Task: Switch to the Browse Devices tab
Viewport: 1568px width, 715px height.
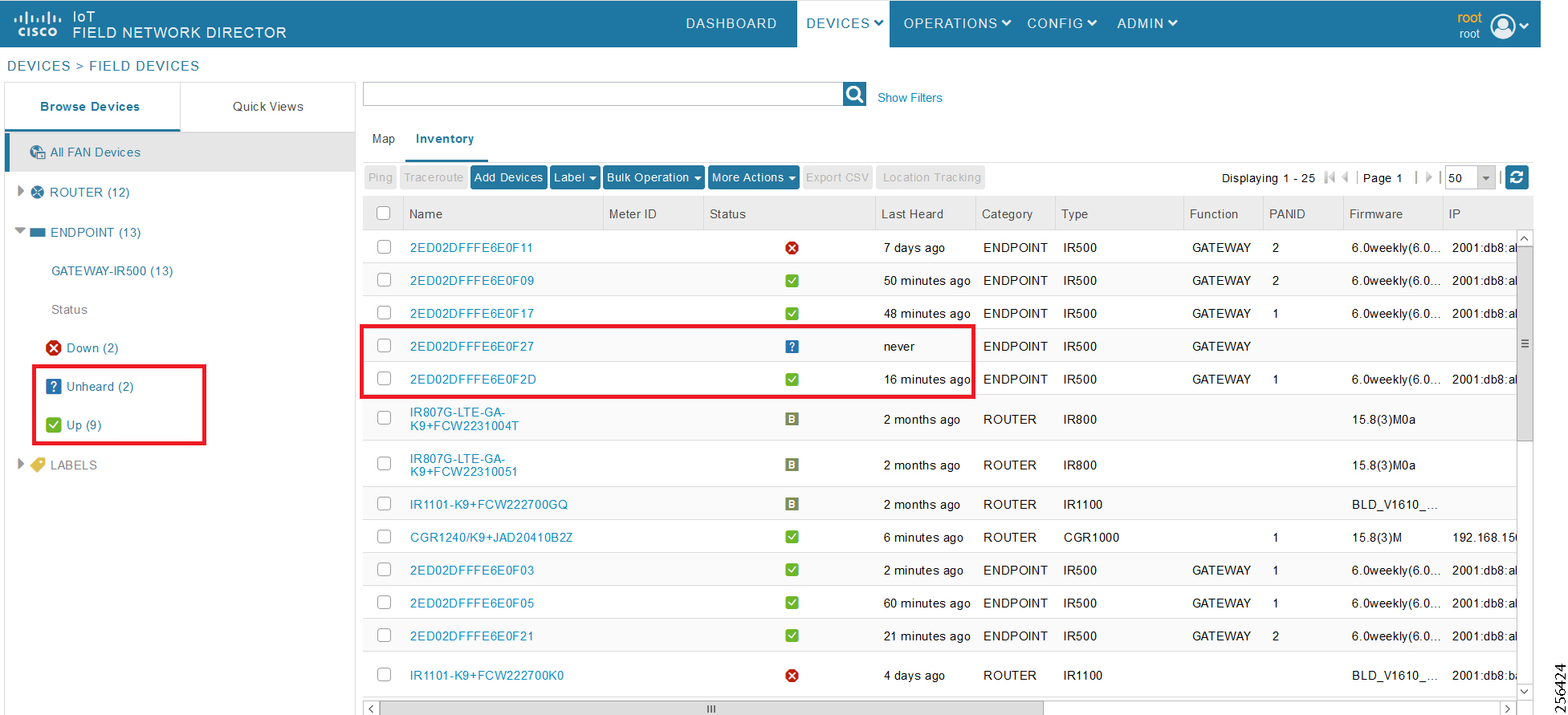Action: click(x=92, y=107)
